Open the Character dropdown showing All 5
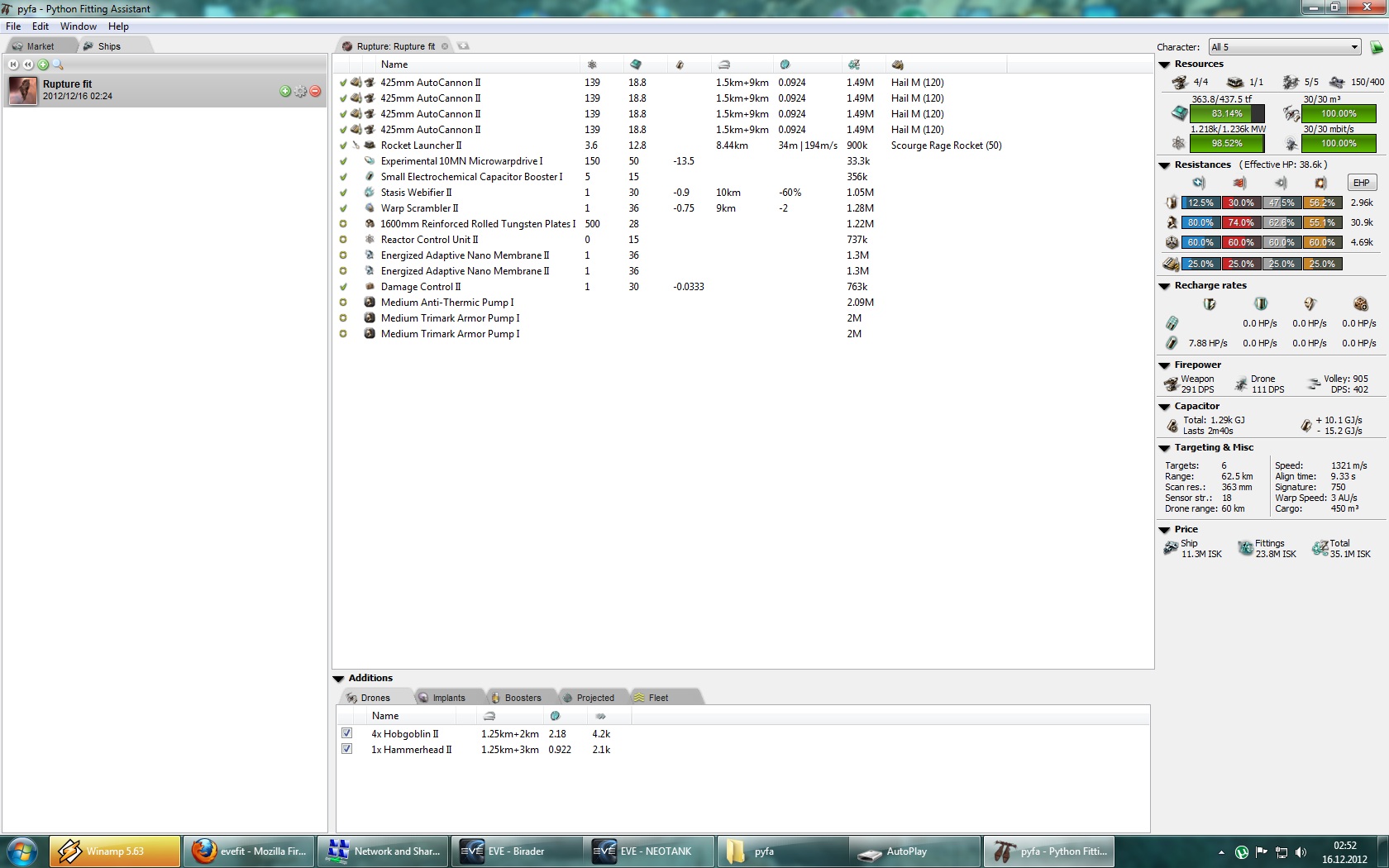 click(1285, 47)
